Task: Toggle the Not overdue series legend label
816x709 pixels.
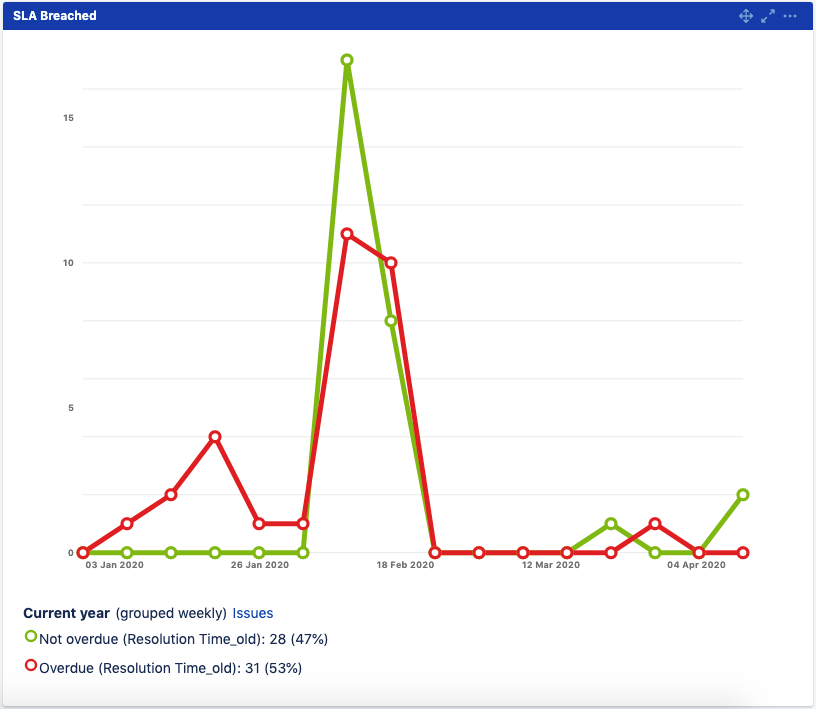Action: 183,639
